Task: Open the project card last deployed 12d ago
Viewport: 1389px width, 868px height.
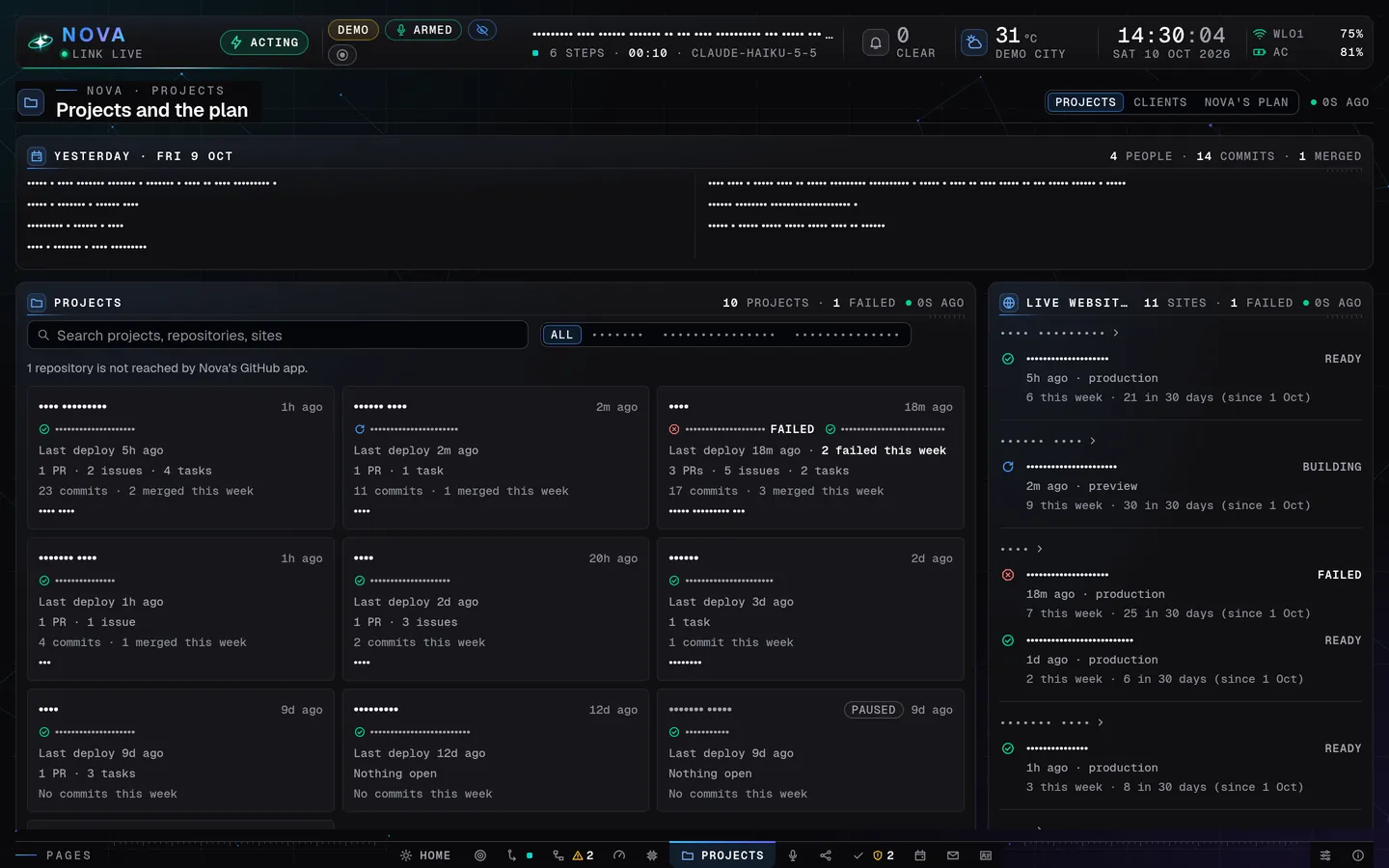Action: (x=496, y=750)
